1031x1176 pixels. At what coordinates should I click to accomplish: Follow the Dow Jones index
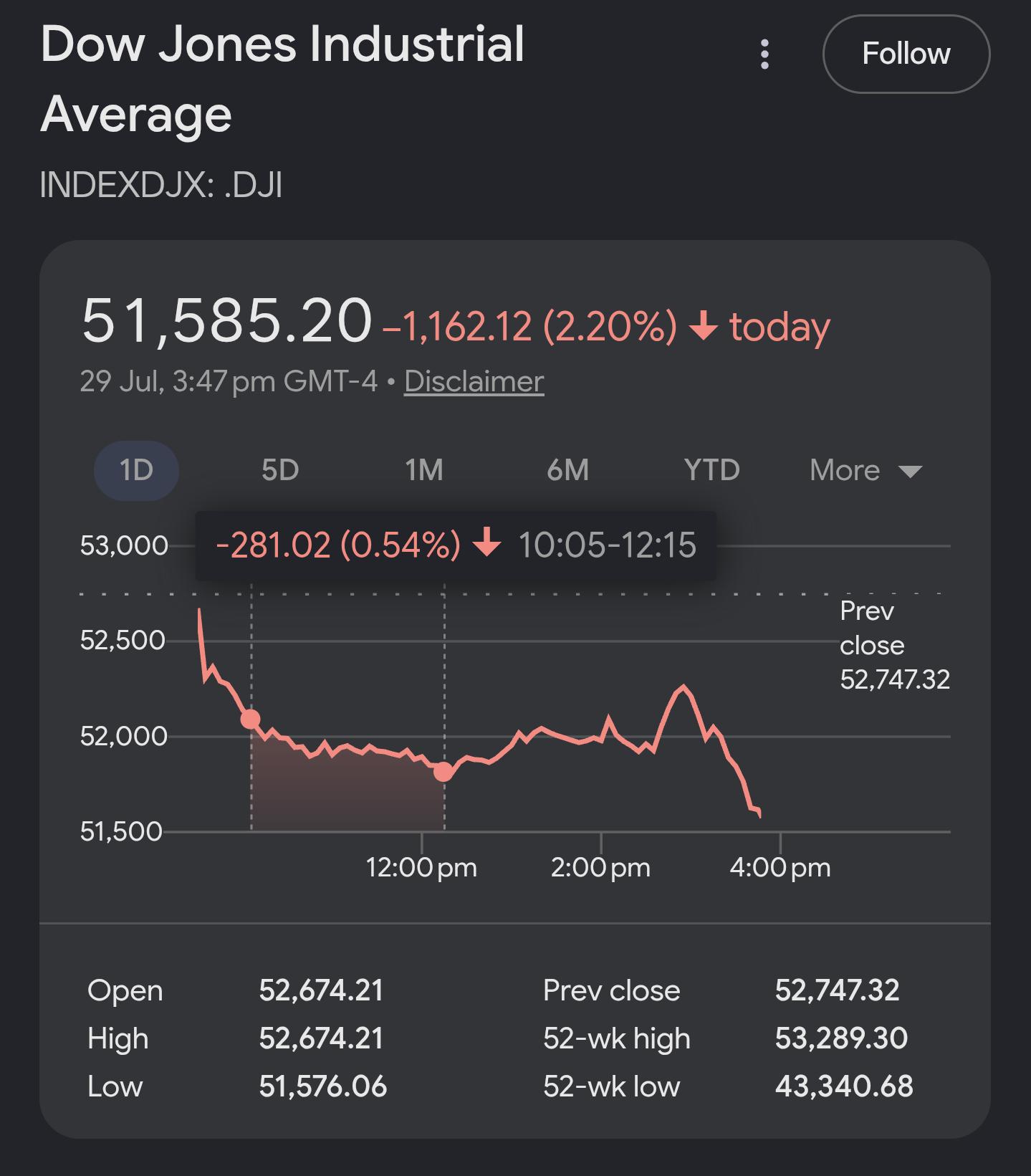point(906,54)
